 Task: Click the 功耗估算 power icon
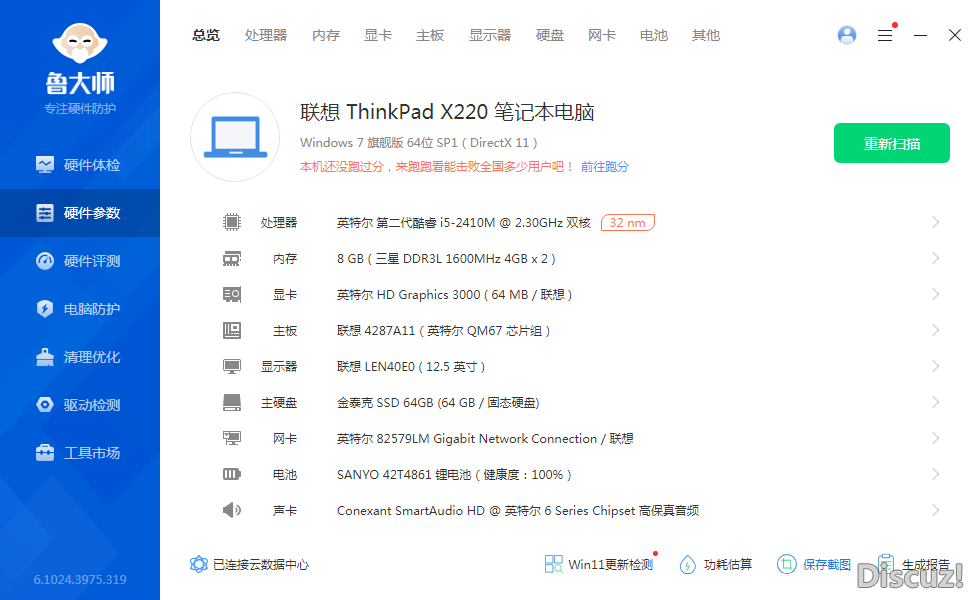coord(688,564)
